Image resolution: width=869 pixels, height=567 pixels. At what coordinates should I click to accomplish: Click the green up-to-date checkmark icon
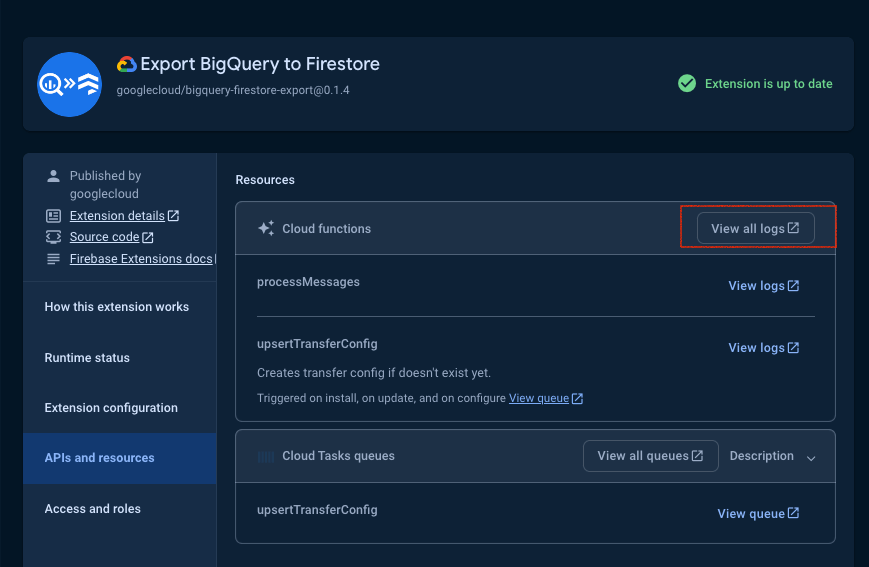tap(687, 84)
